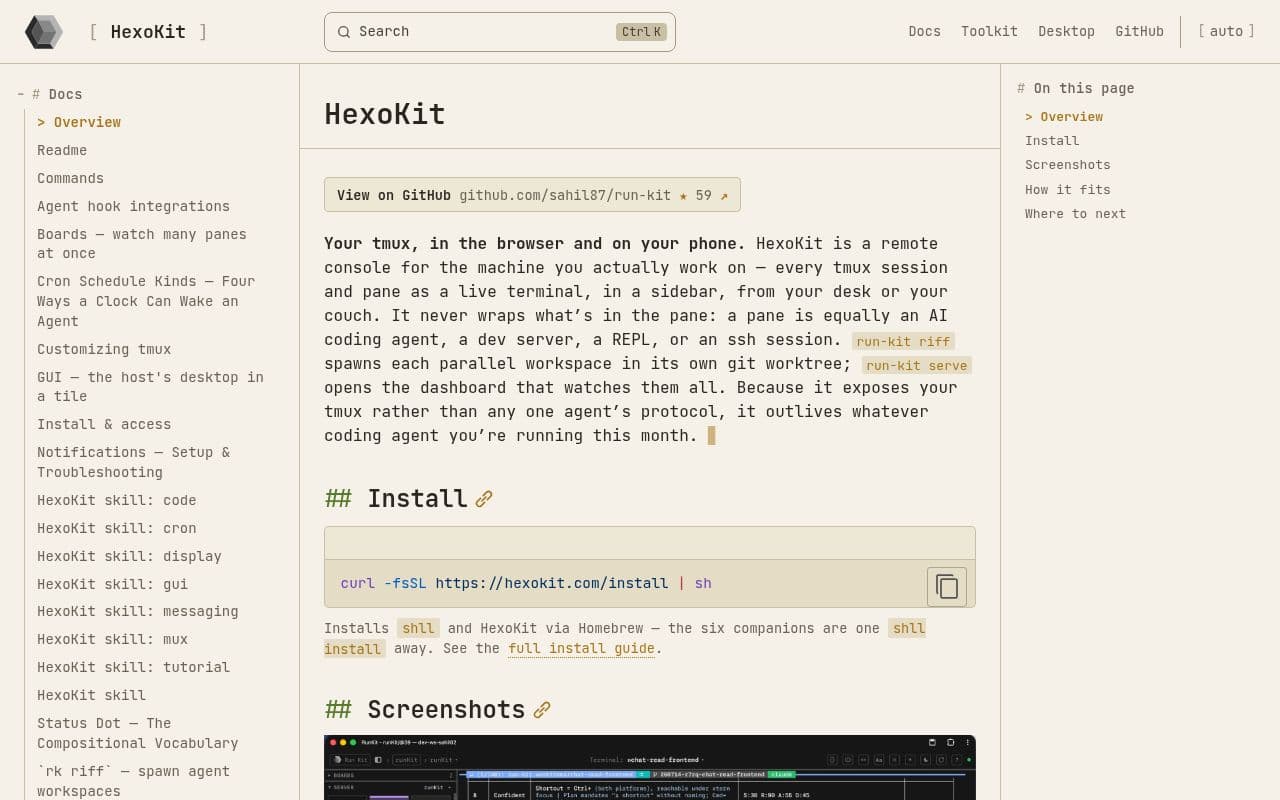Click the HexoKit page title heading

click(384, 114)
